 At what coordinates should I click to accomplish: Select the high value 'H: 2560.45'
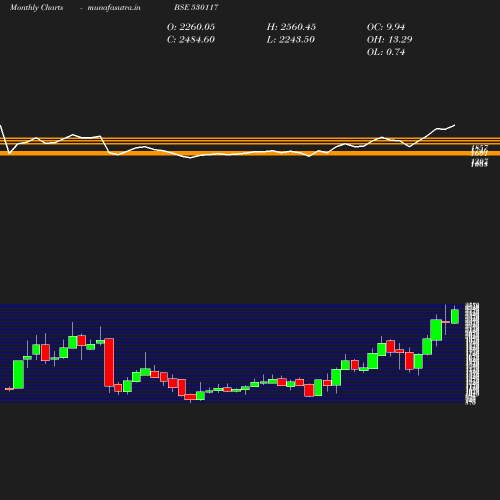(x=291, y=27)
